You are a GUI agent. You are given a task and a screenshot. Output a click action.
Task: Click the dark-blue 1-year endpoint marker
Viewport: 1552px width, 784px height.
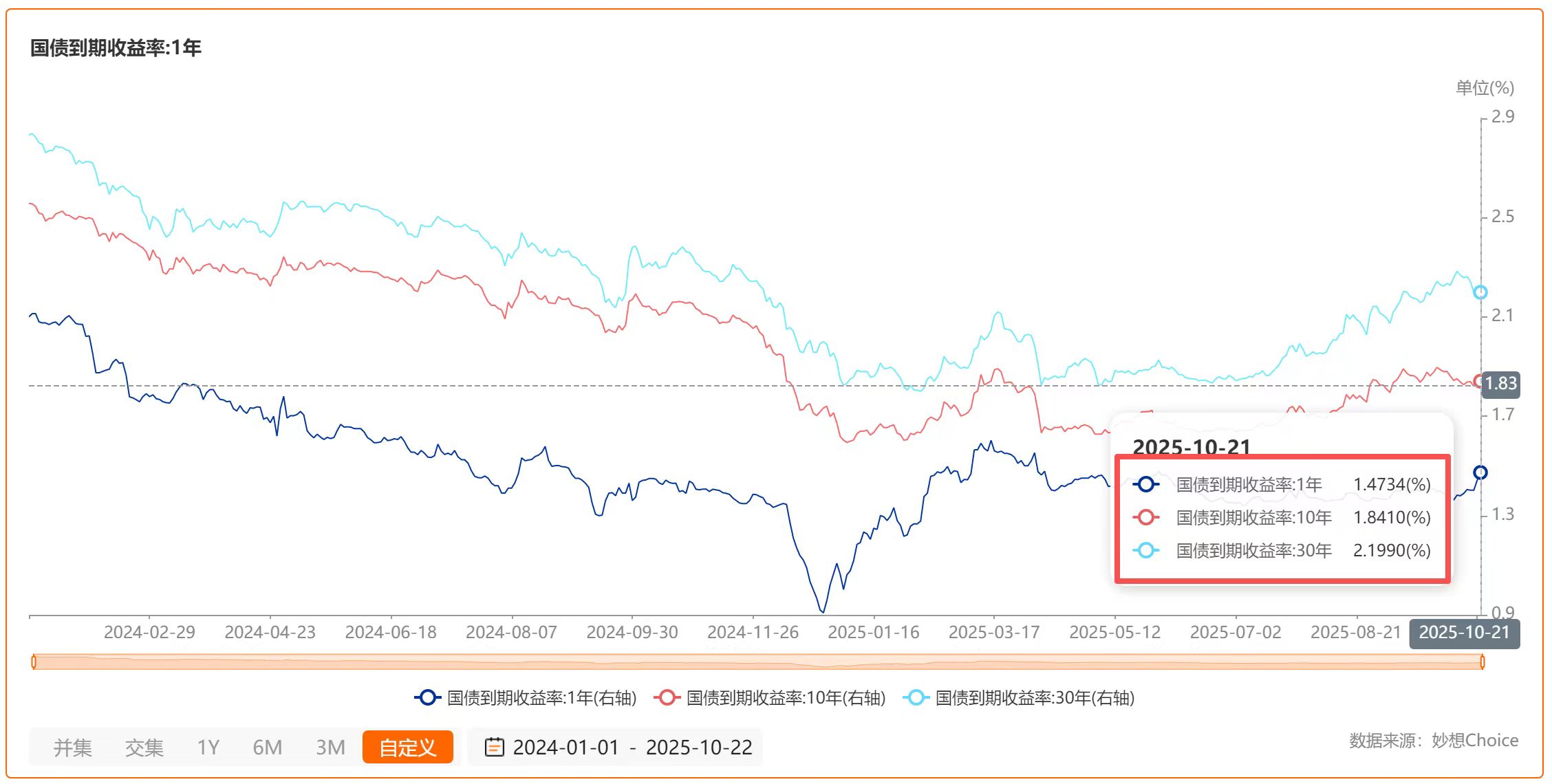click(1480, 472)
